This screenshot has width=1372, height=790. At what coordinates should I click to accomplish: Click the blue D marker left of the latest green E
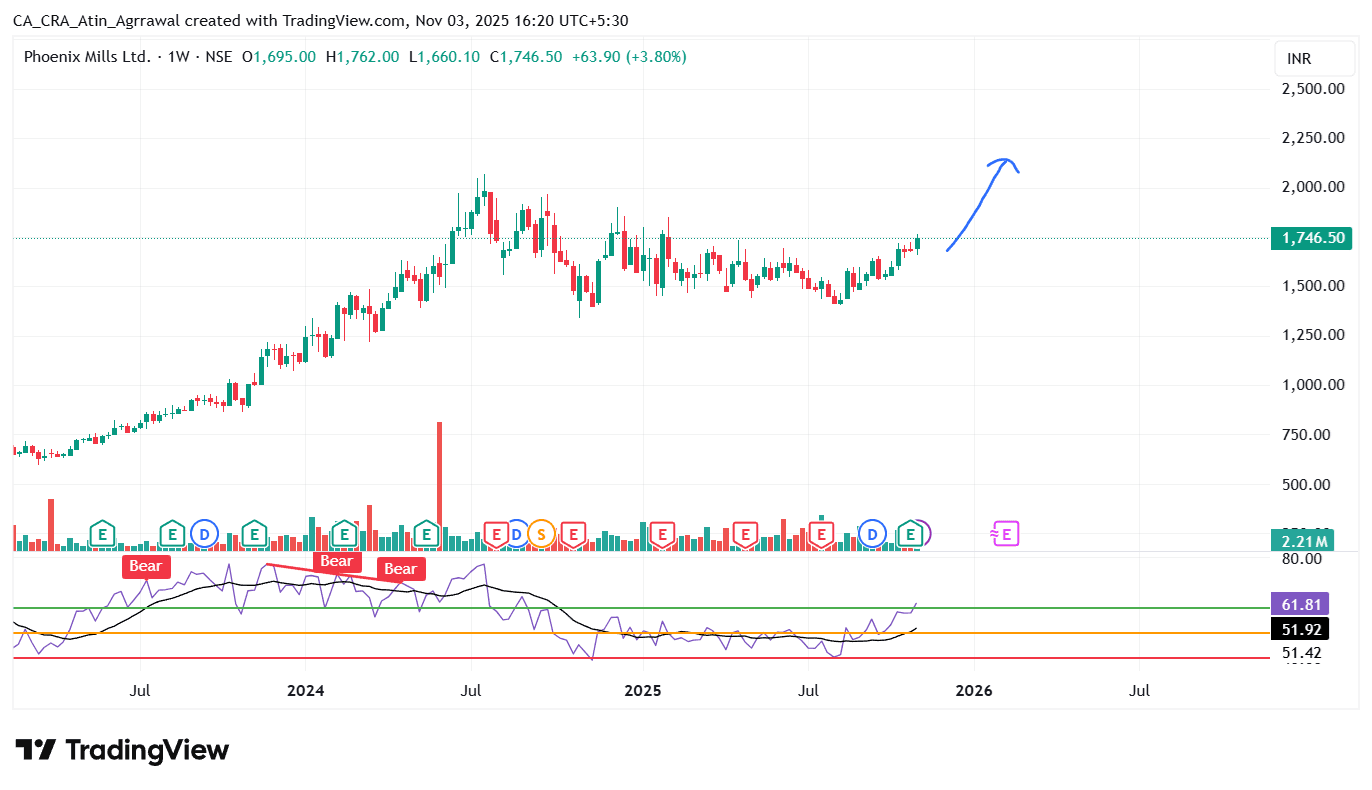coord(872,534)
